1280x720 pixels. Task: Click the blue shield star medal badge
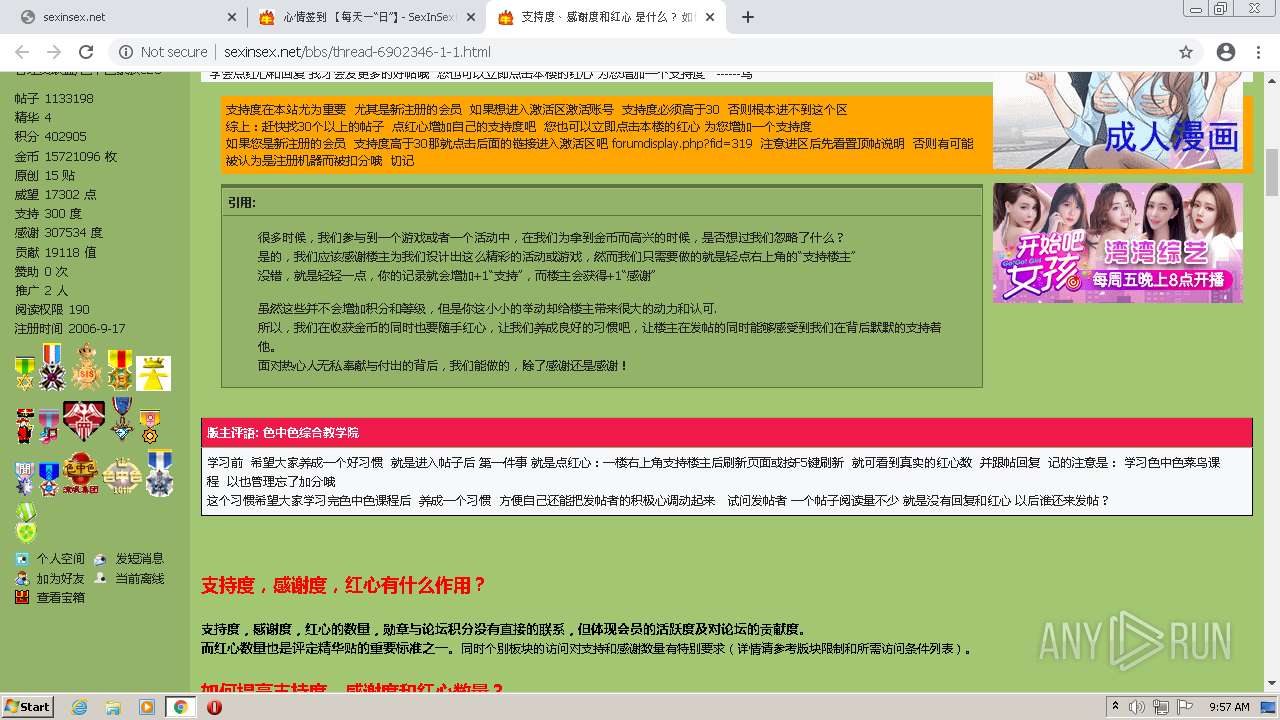point(49,479)
